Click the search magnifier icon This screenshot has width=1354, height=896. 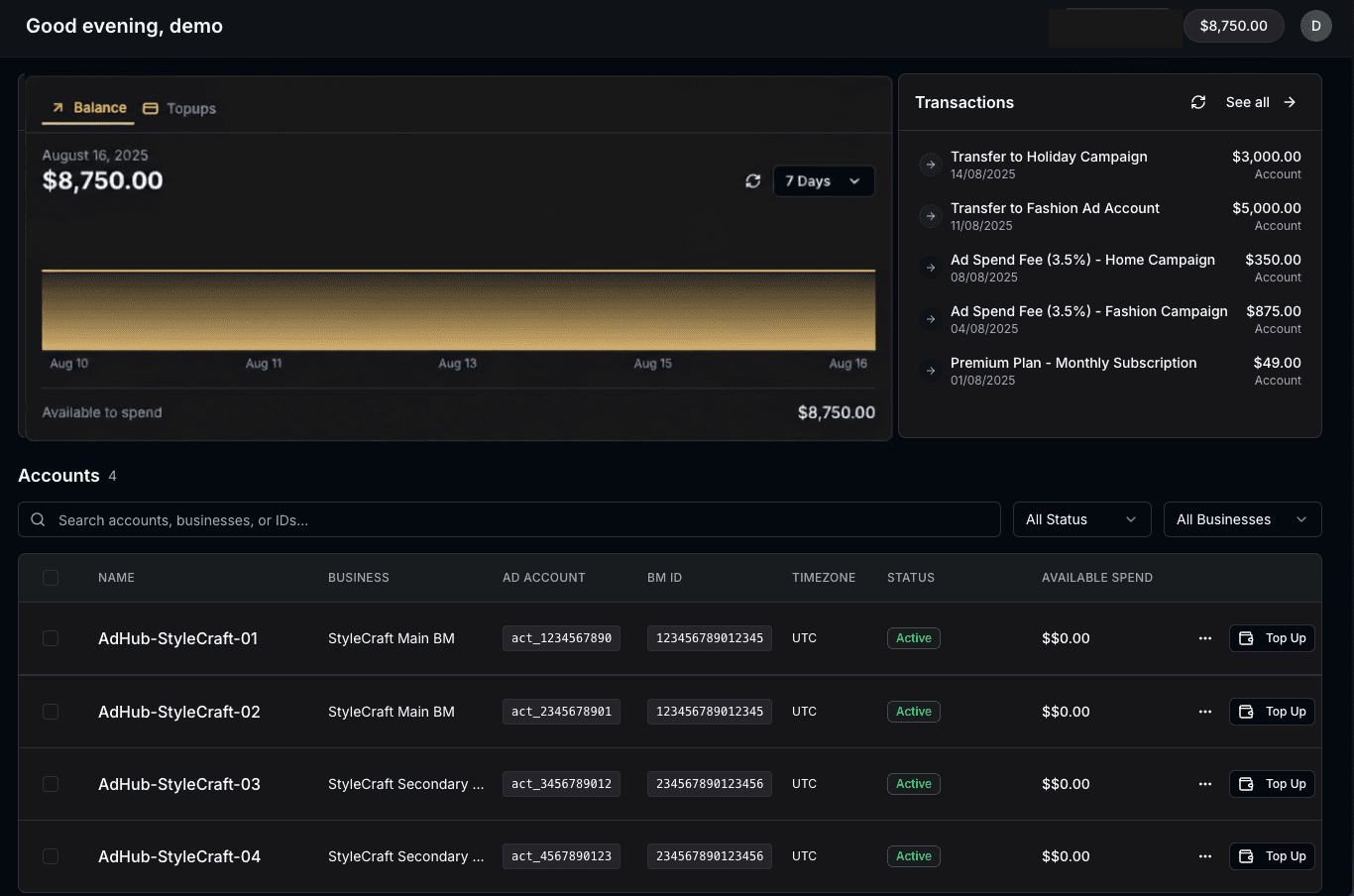pos(38,519)
